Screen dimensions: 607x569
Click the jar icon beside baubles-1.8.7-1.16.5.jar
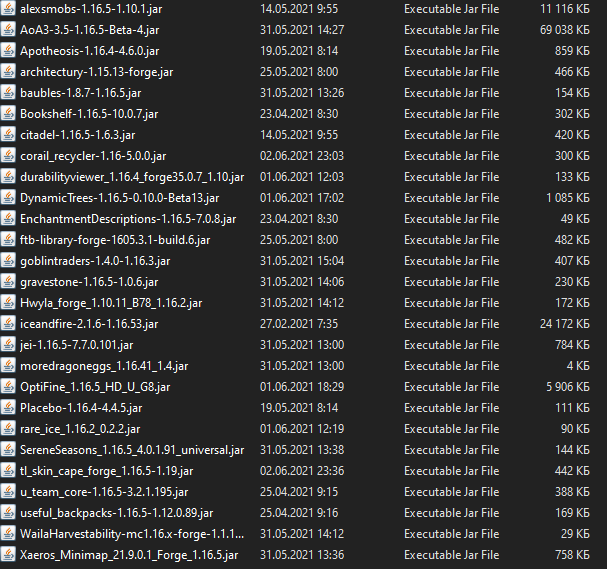pos(8,93)
